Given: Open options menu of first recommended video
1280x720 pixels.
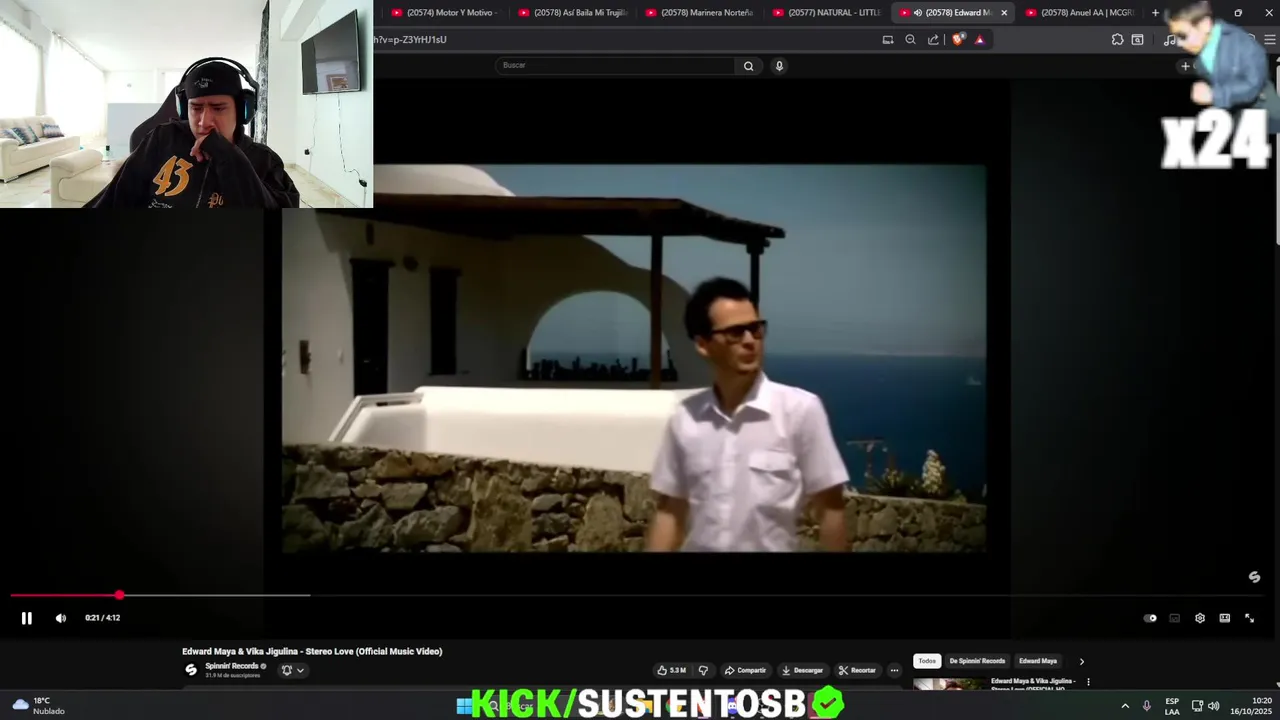Looking at the screenshot, I should [1088, 682].
